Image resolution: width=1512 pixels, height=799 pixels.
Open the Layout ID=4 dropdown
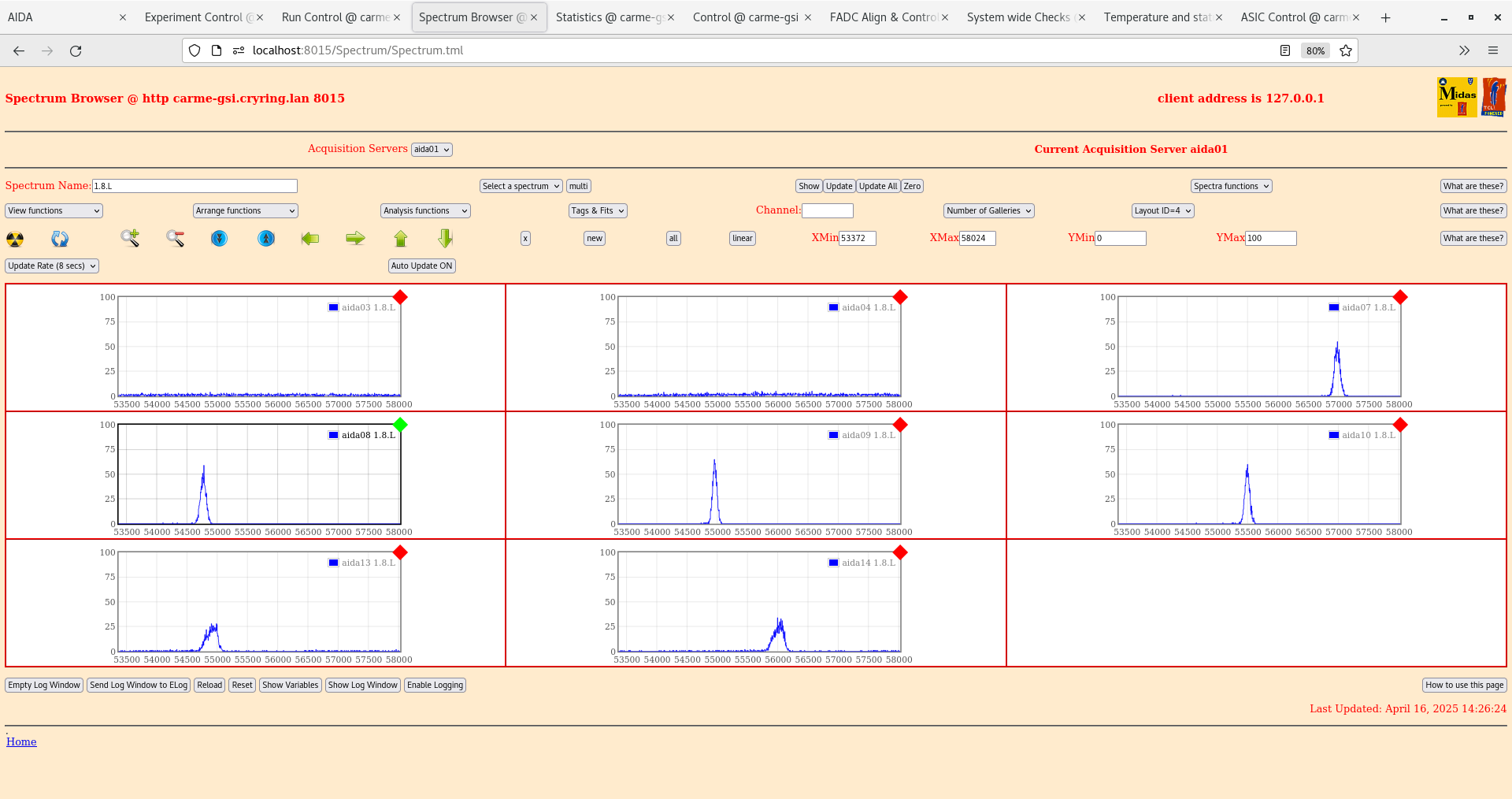[x=1162, y=210]
